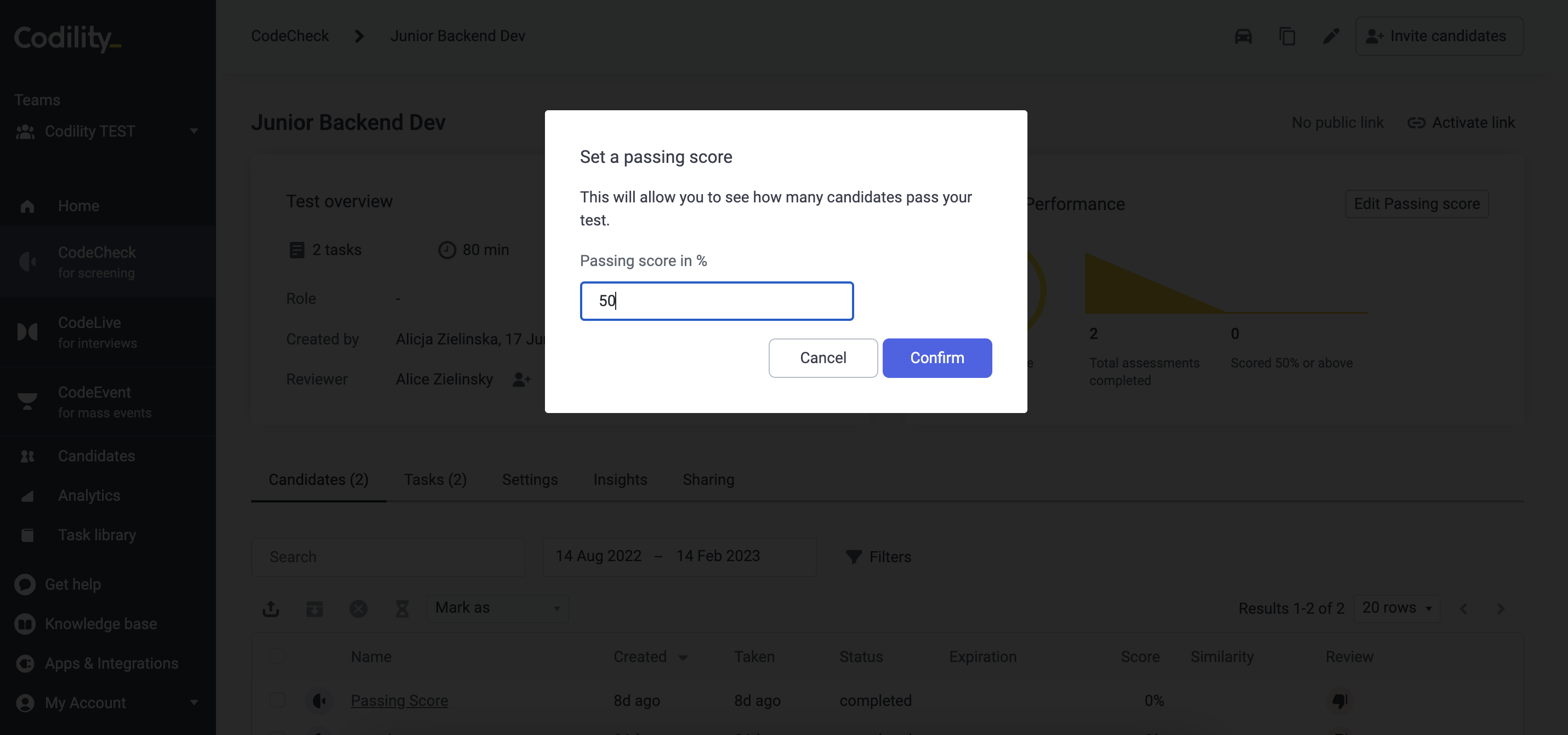Viewport: 1568px width, 735px height.
Task: Click the Task library sidebar icon
Action: coord(27,534)
